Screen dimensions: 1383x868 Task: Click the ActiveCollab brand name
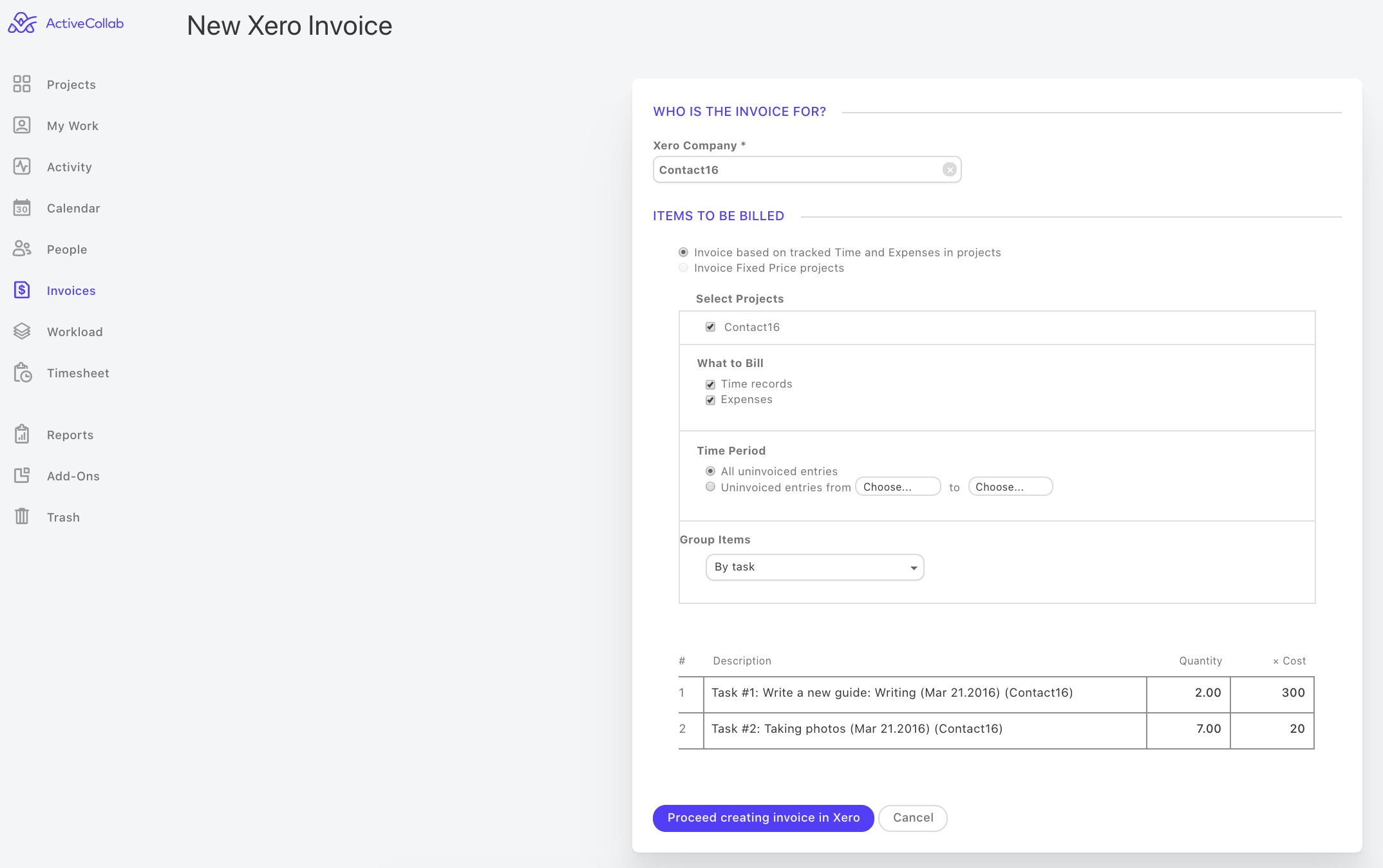(x=85, y=23)
